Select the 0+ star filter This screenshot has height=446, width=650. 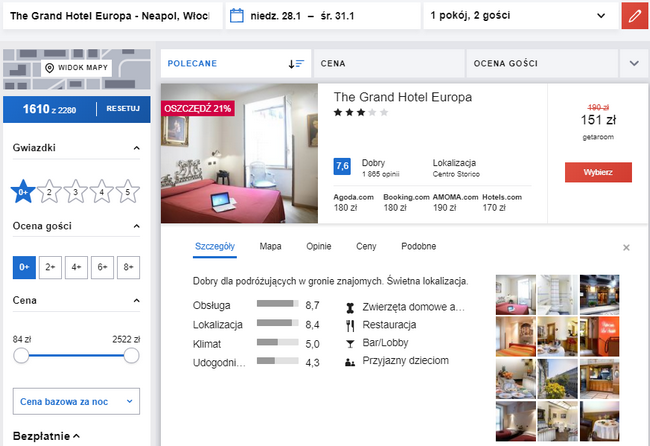(23, 191)
